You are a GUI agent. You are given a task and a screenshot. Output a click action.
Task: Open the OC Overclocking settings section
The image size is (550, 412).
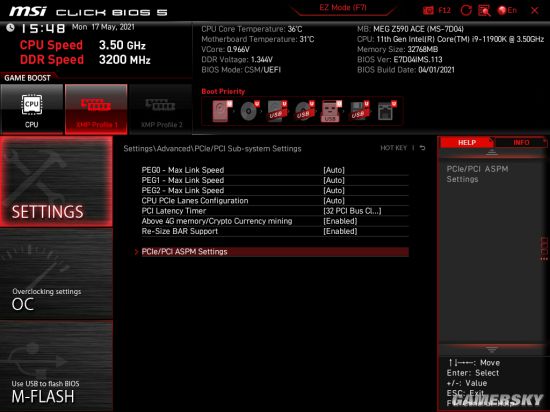(x=56, y=274)
